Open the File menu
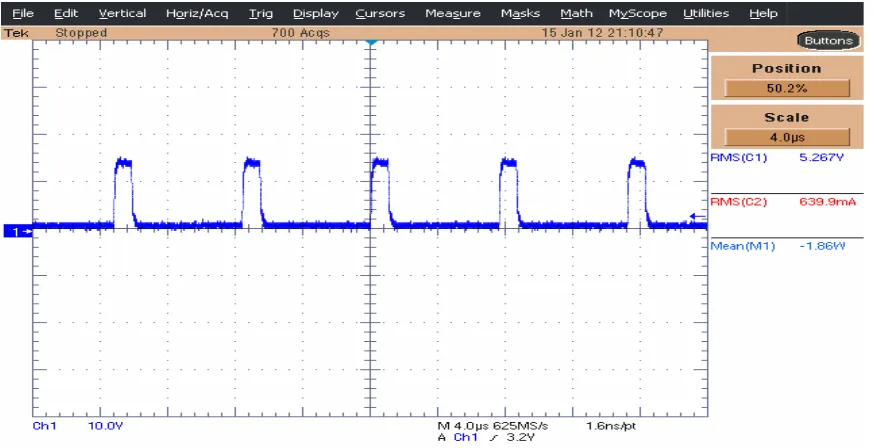 23,13
